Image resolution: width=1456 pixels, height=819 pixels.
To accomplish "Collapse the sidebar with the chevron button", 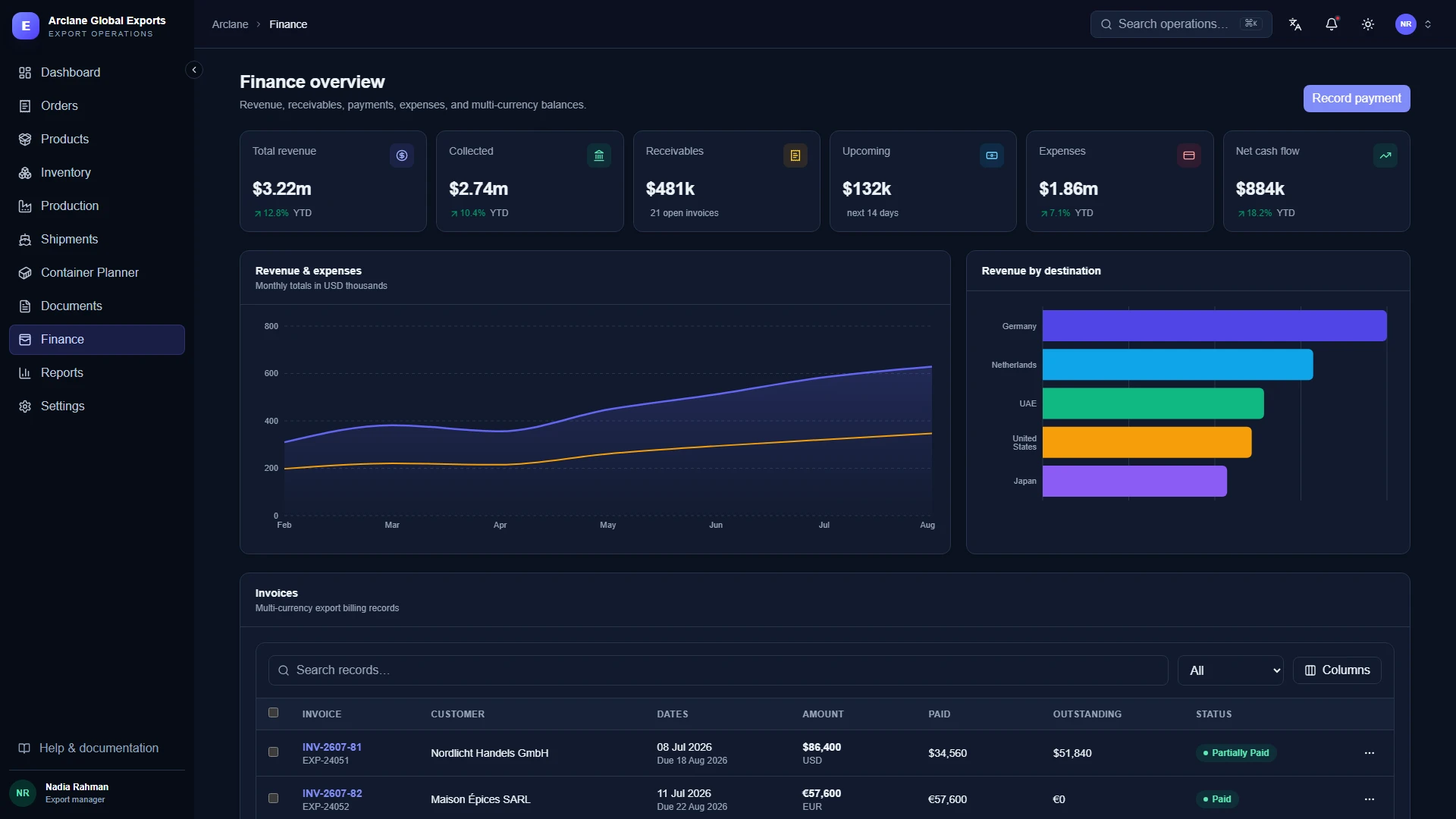I will pyautogui.click(x=194, y=70).
